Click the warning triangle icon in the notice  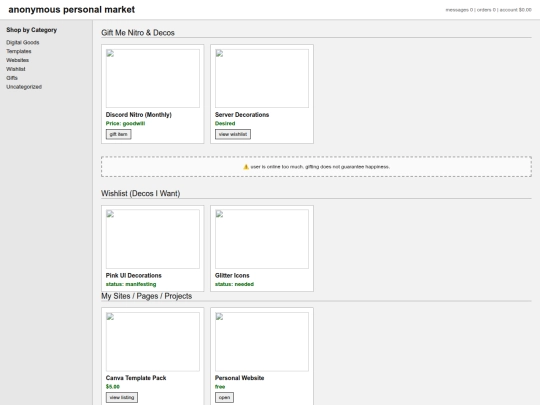(x=246, y=167)
